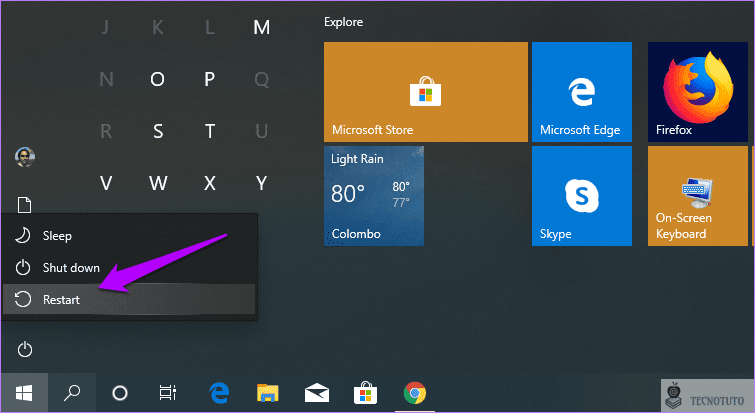Jump to letter S in app list
755x413 pixels.
[157, 131]
